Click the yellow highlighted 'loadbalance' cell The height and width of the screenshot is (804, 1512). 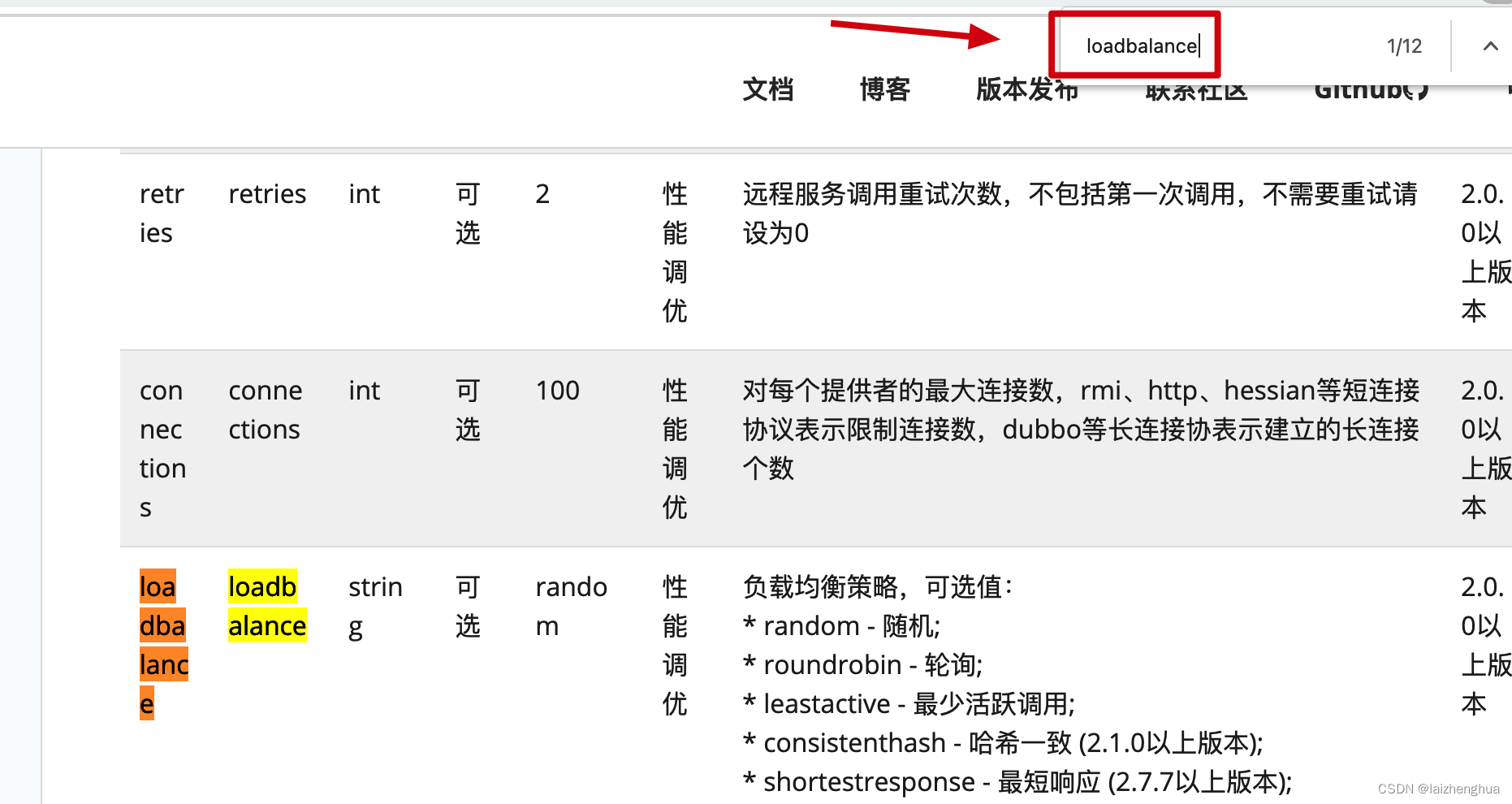(x=267, y=607)
